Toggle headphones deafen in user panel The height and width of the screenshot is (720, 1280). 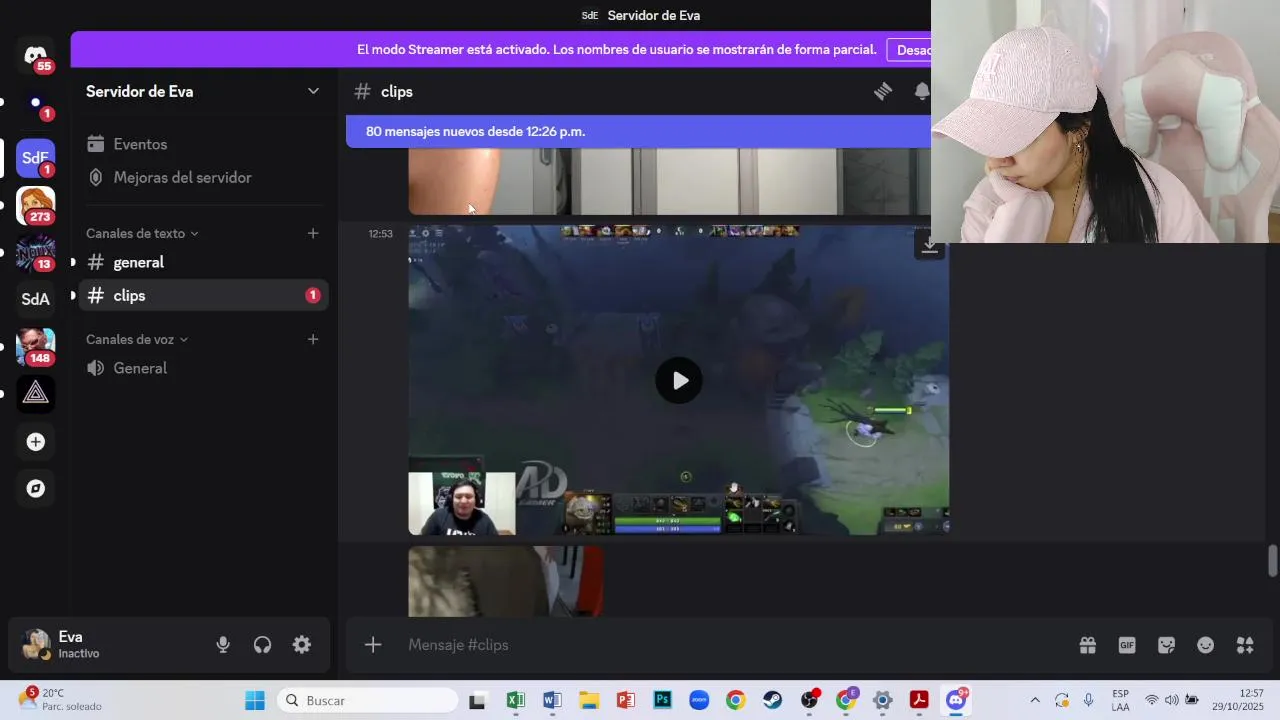pyautogui.click(x=262, y=645)
